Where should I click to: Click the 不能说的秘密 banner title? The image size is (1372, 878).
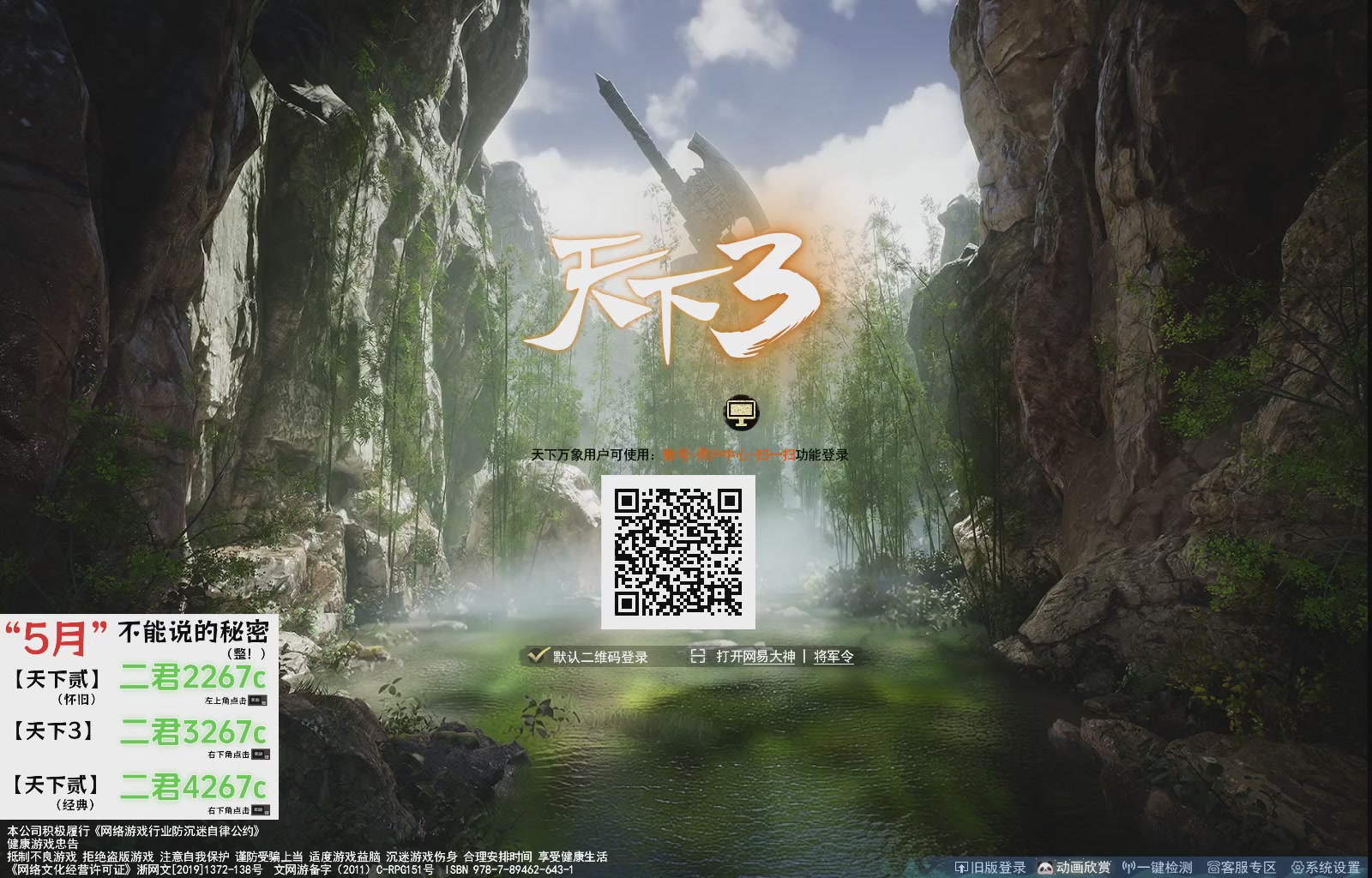(x=194, y=633)
